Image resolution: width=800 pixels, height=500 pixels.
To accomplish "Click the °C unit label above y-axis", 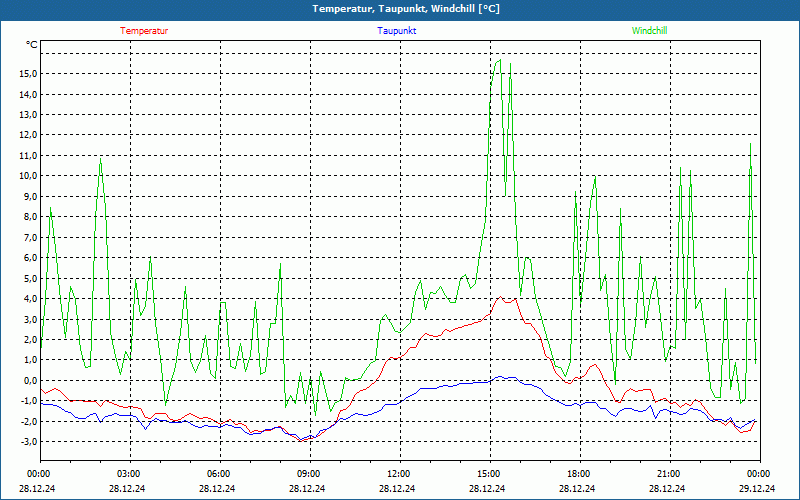I will 32,45.
